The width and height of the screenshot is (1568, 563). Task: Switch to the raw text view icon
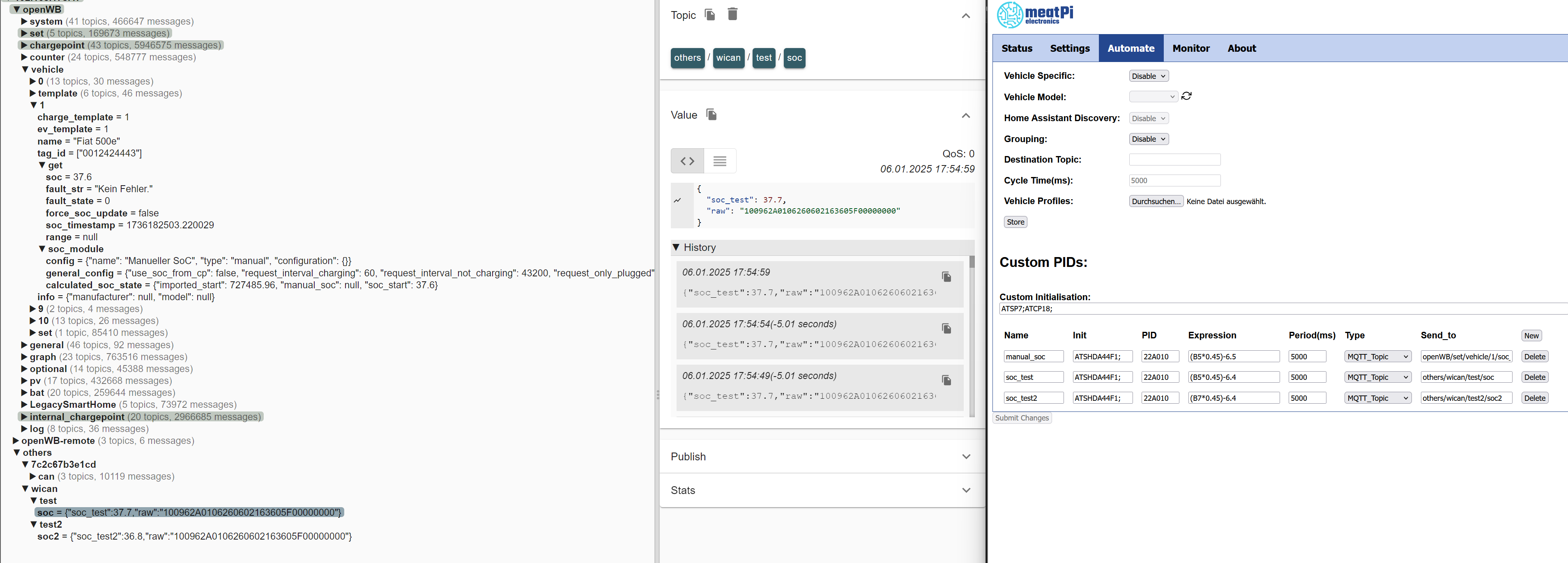(x=719, y=161)
